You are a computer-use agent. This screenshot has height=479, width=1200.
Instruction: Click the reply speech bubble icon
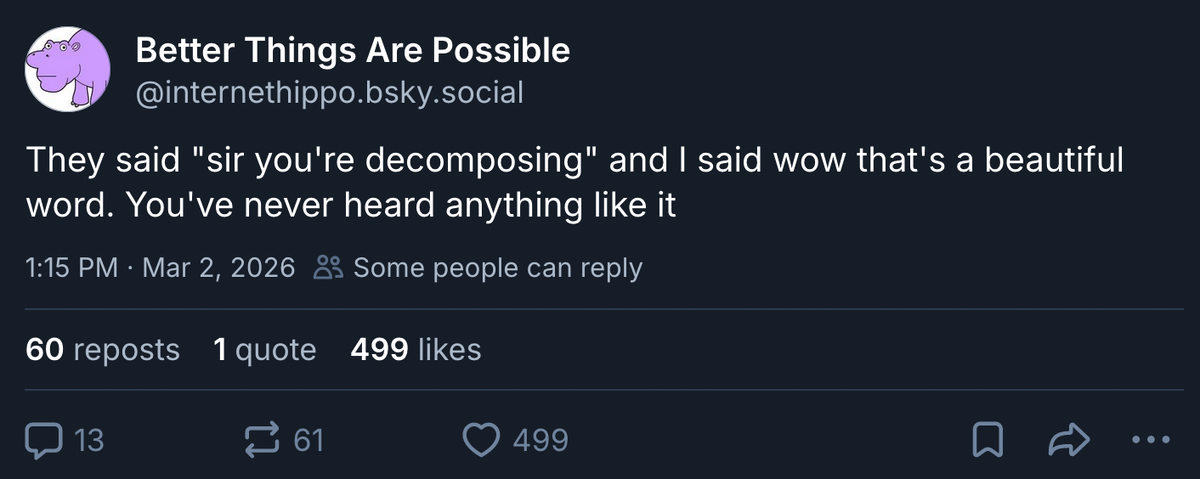[43, 440]
